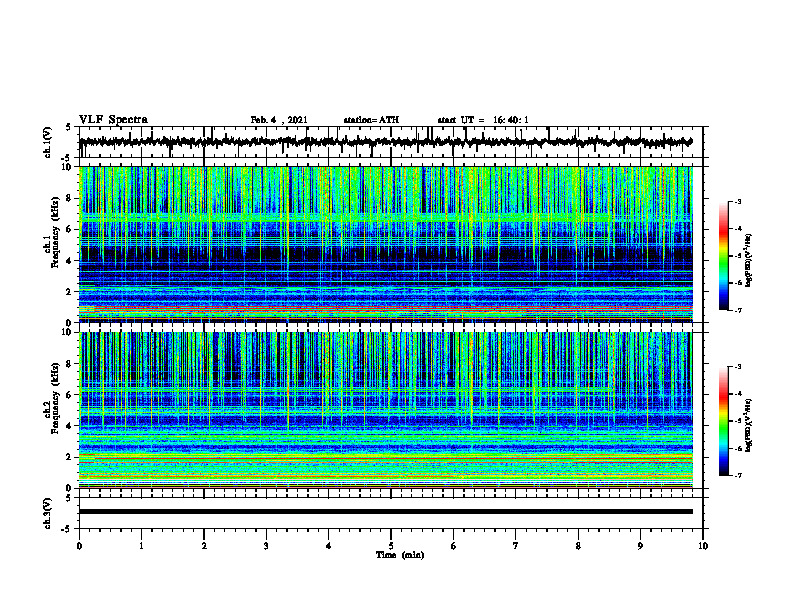Click the "5" tick on the time axis
This screenshot has height=612, width=792.
[391, 546]
